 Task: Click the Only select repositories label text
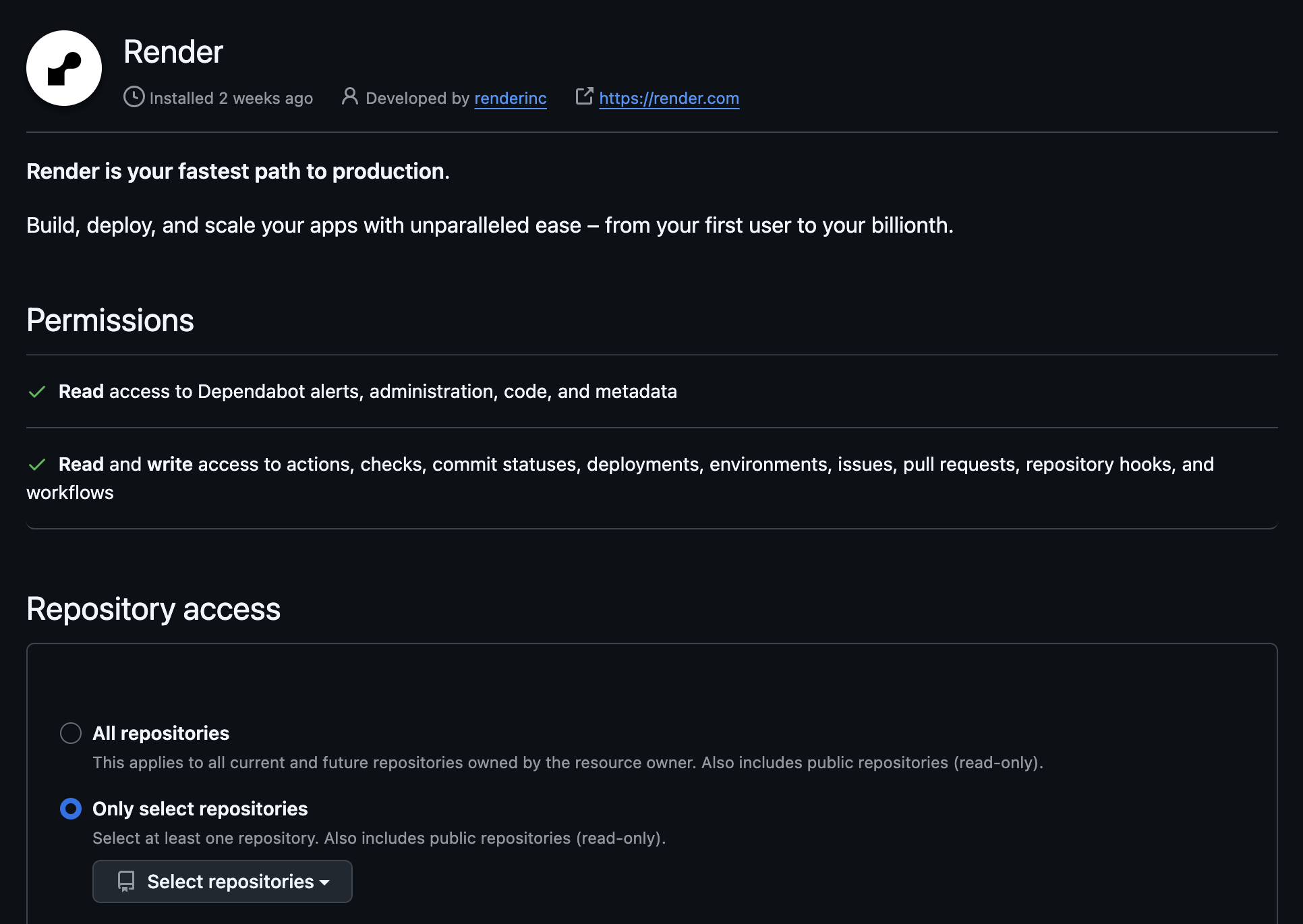point(200,809)
